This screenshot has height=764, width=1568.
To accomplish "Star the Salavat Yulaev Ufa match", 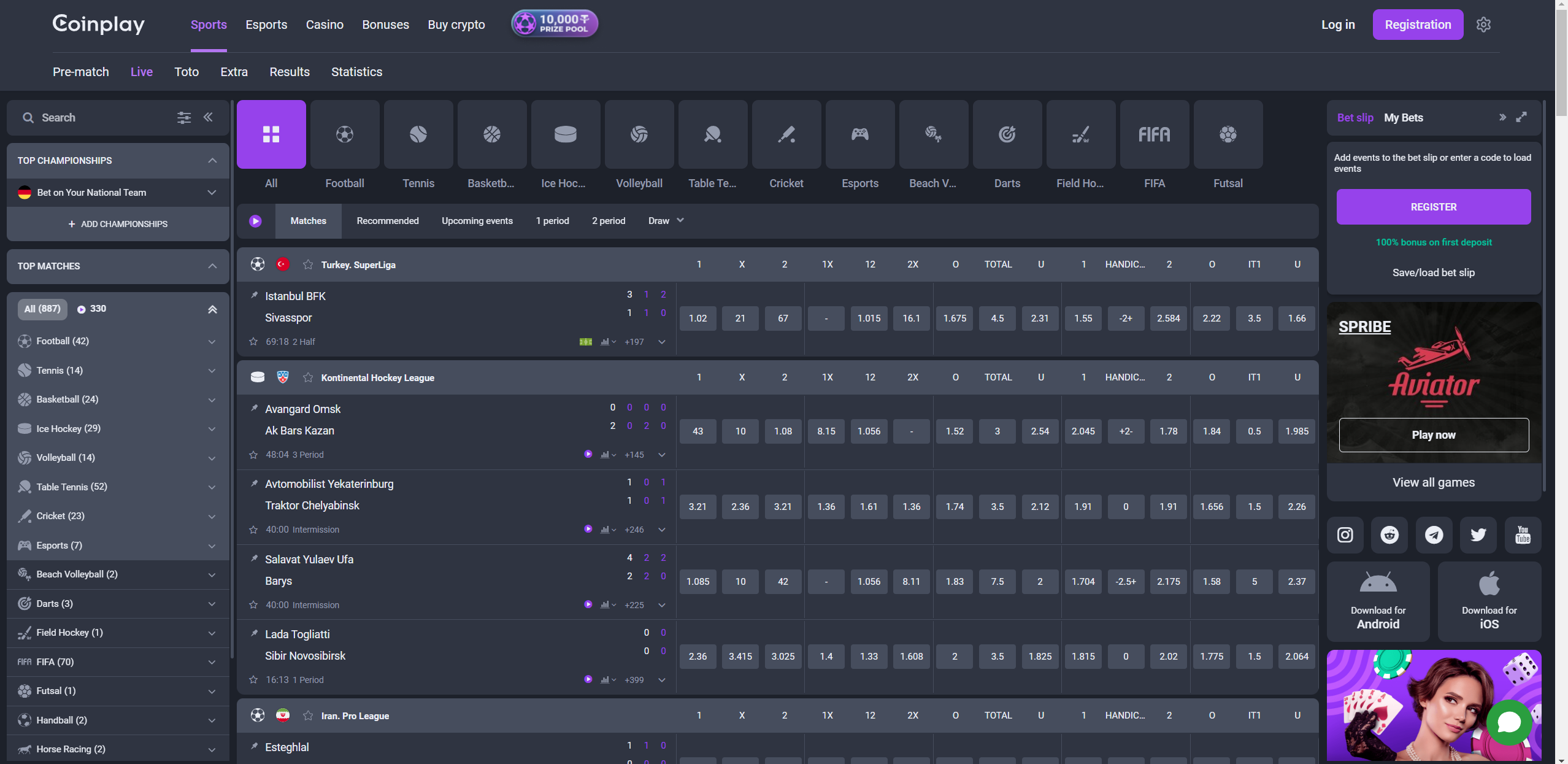I will (253, 605).
